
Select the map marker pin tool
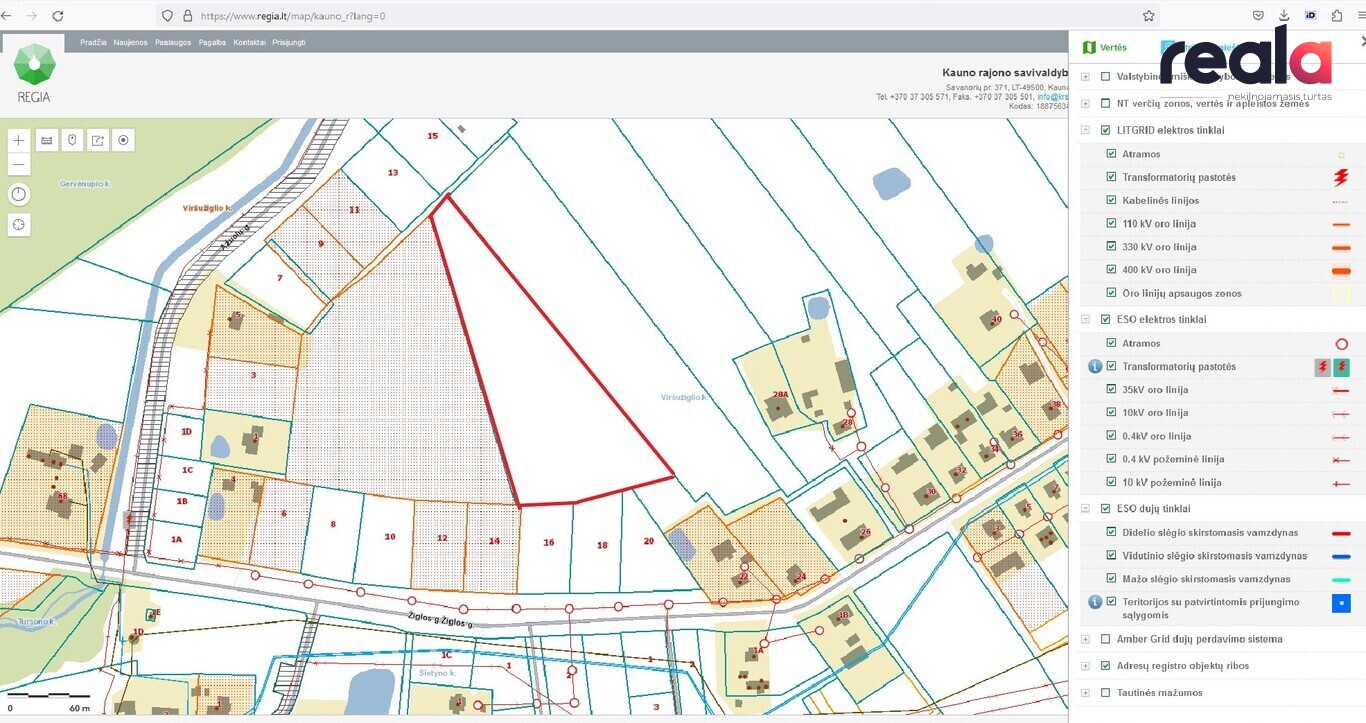[72, 141]
